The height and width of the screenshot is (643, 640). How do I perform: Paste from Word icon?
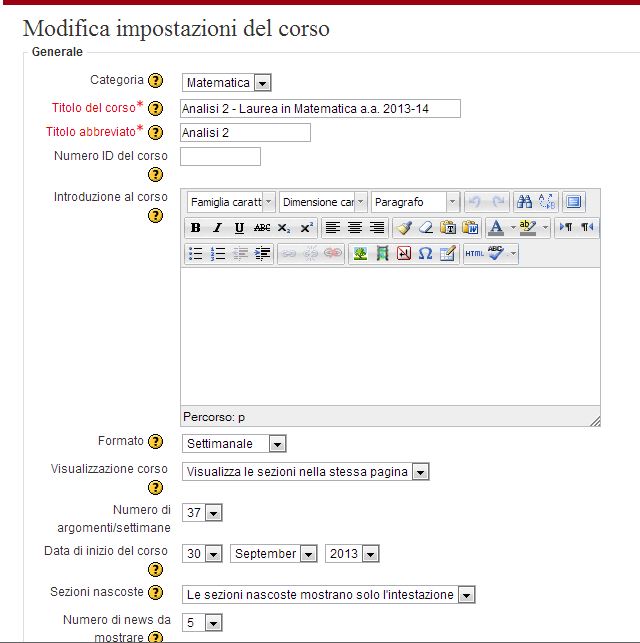coord(470,228)
